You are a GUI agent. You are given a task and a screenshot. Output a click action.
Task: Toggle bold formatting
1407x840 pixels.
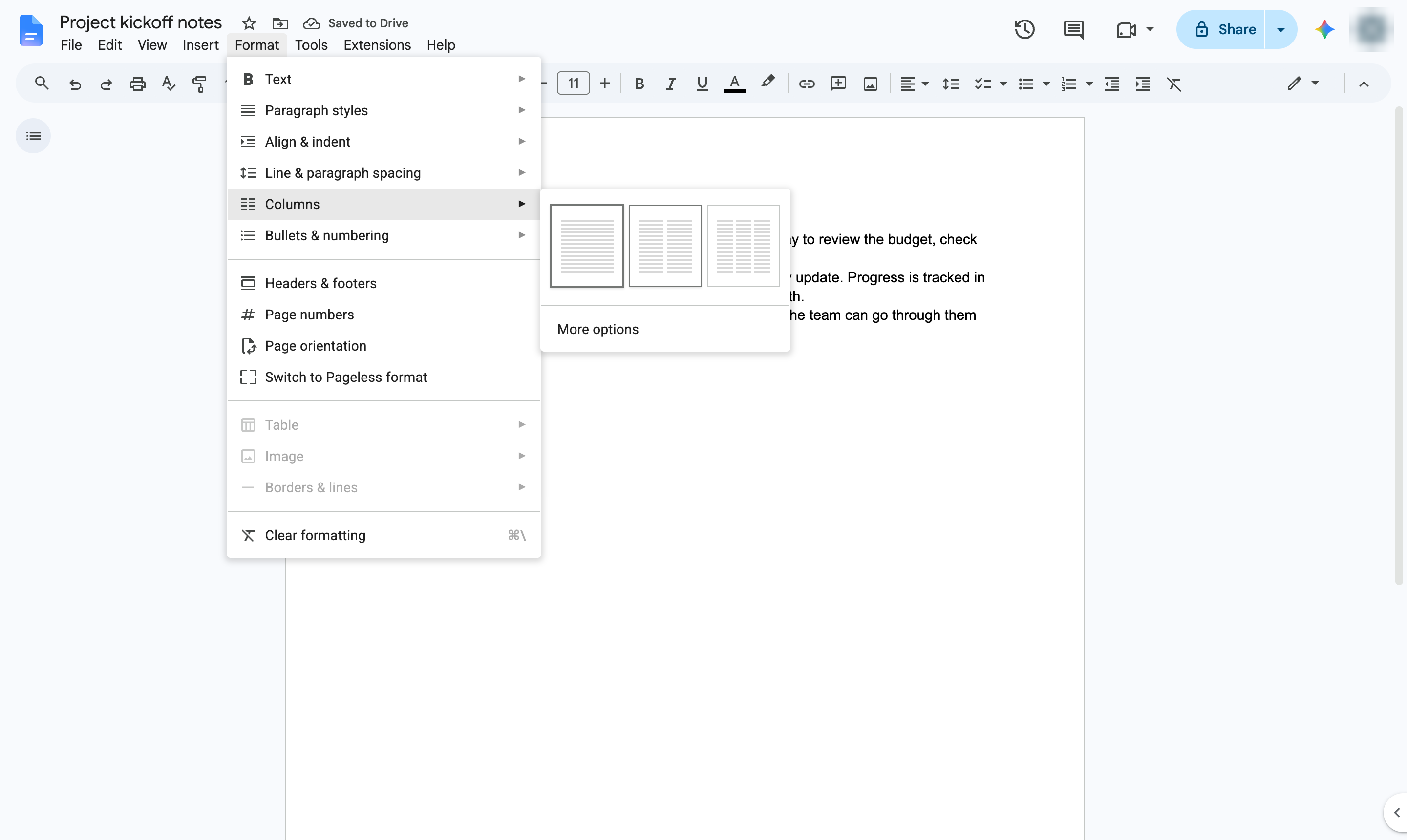[x=639, y=84]
